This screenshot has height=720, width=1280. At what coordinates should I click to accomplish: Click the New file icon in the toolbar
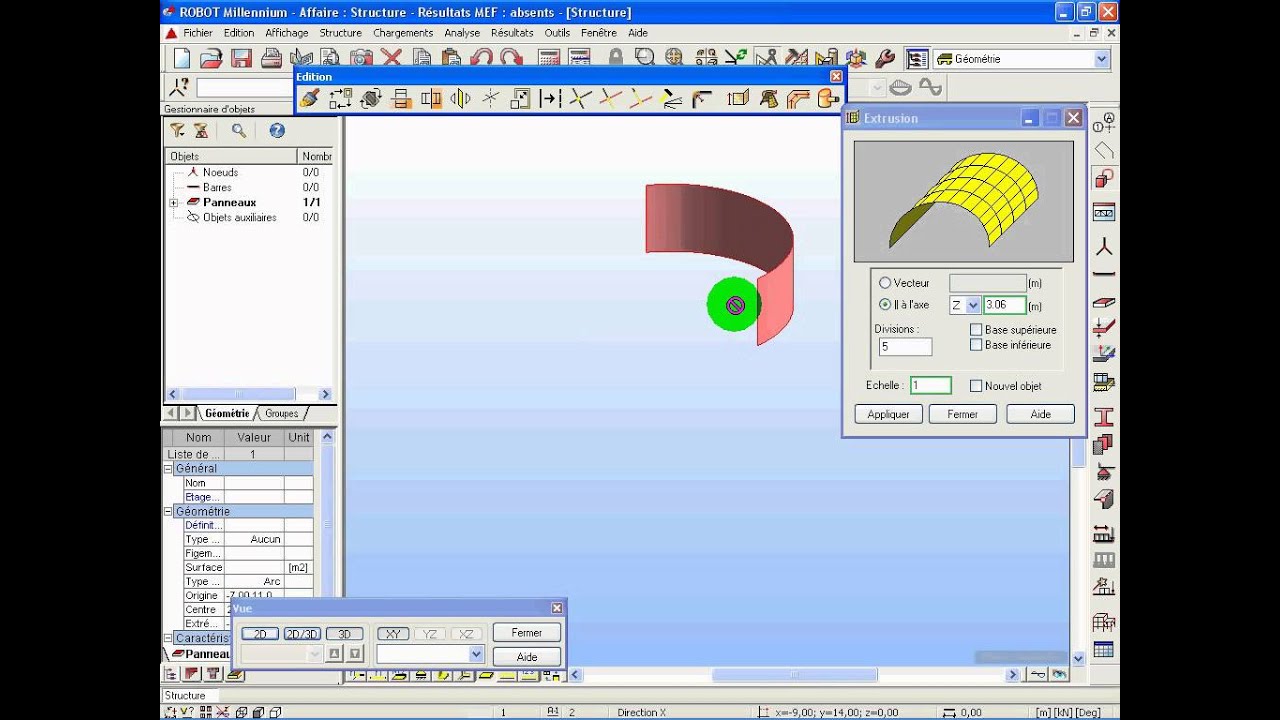[181, 59]
